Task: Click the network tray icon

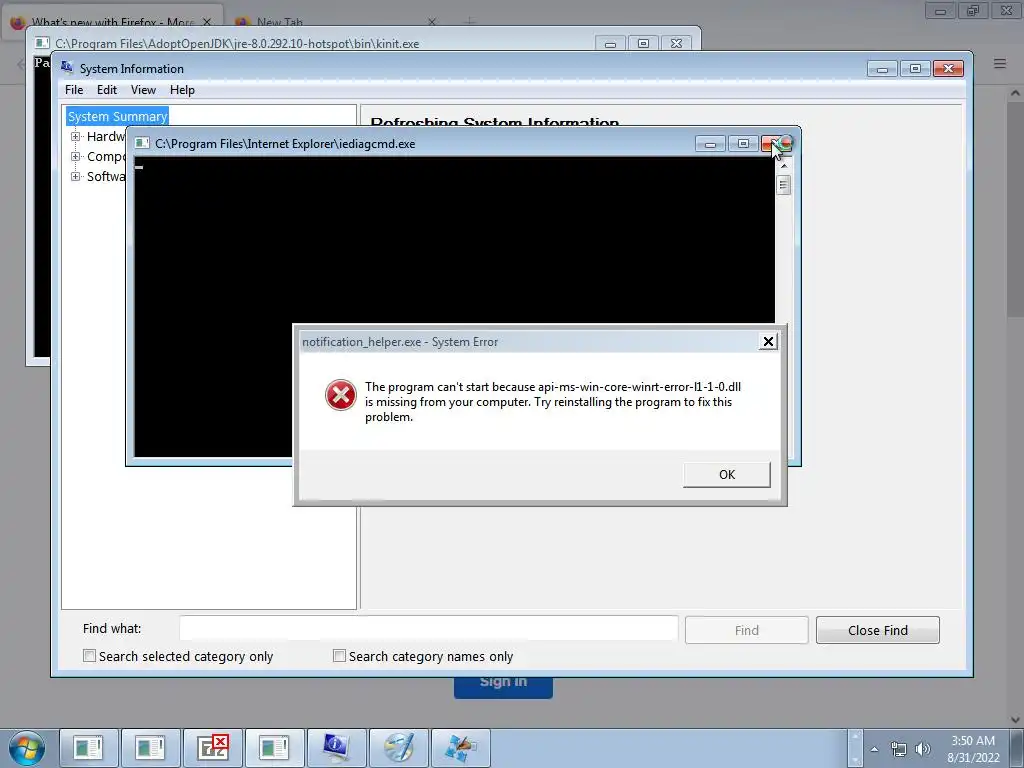Action: click(x=899, y=749)
